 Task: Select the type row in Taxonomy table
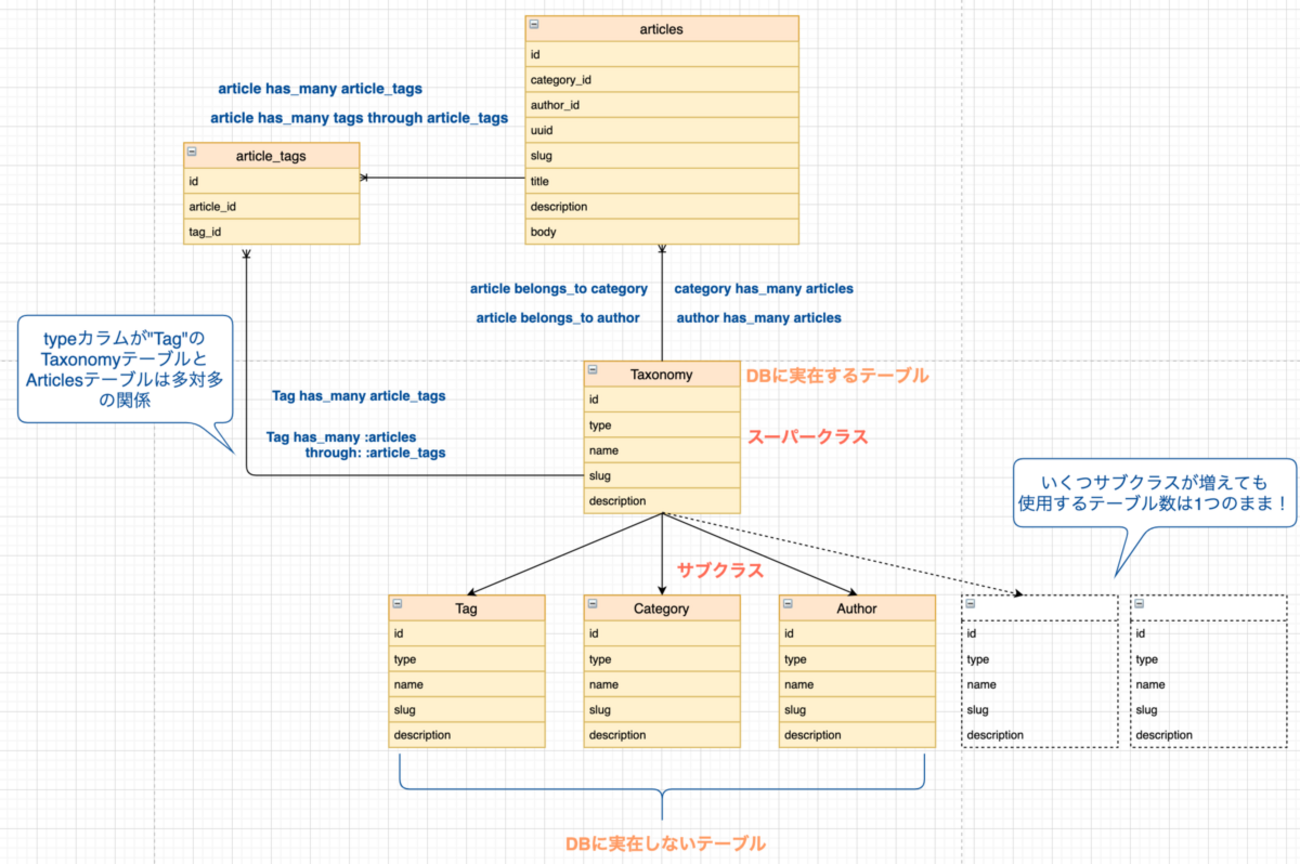click(661, 425)
